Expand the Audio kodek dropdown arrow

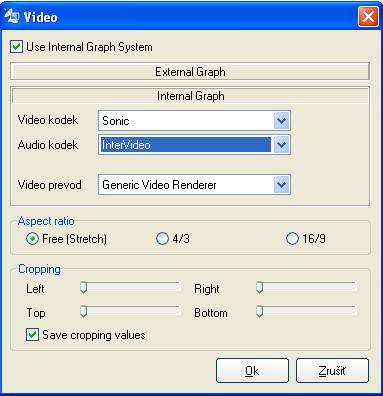coord(282,145)
